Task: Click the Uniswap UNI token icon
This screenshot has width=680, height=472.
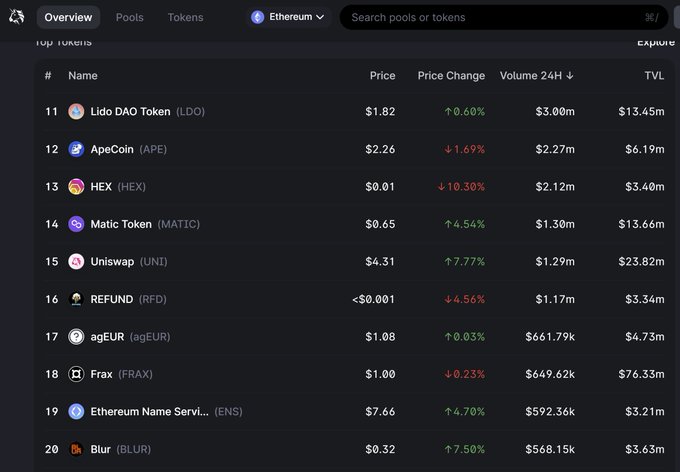Action: click(x=76, y=262)
